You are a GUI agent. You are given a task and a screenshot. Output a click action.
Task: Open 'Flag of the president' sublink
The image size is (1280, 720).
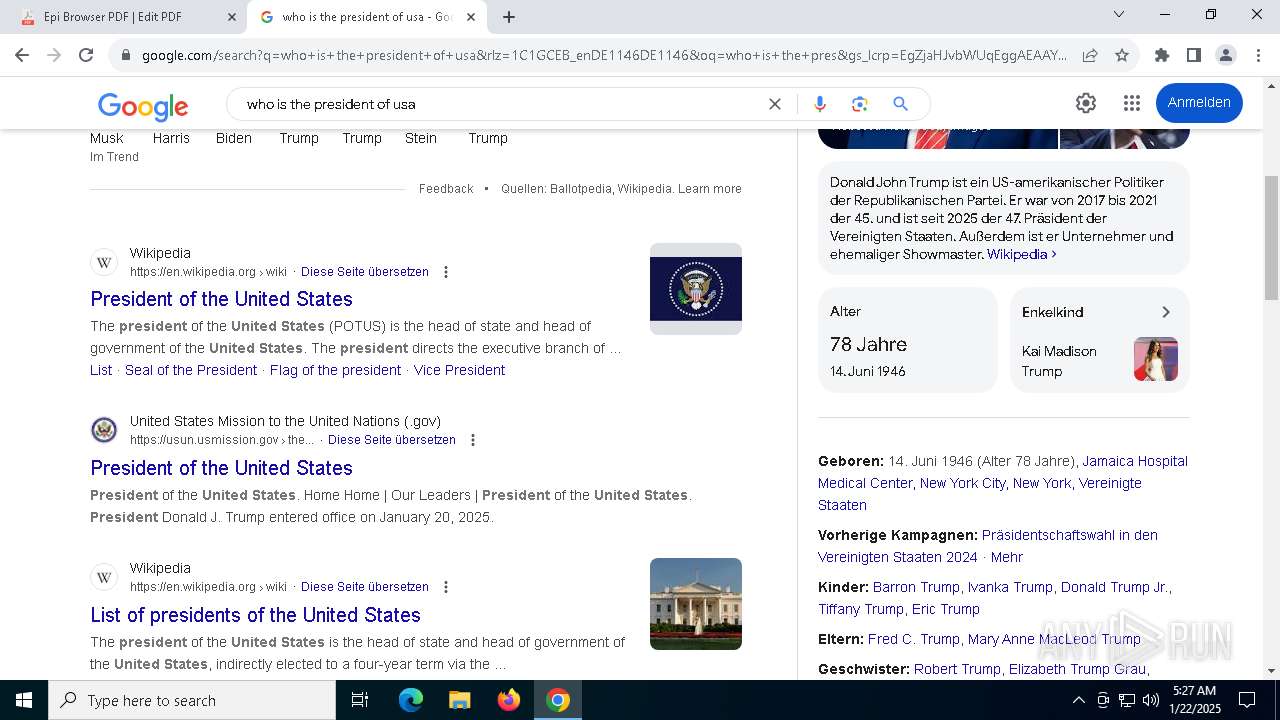click(x=335, y=370)
